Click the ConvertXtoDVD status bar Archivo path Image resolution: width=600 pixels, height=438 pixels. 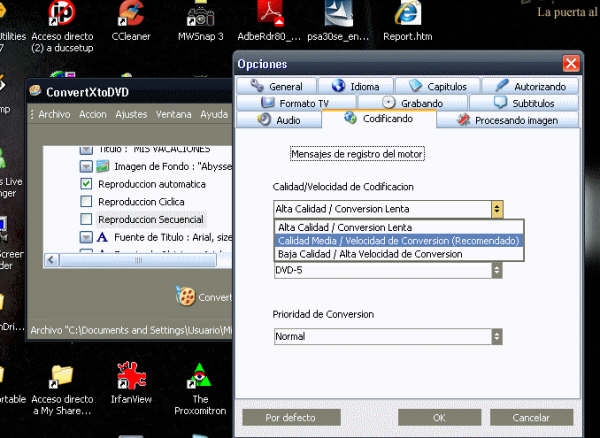pos(131,330)
